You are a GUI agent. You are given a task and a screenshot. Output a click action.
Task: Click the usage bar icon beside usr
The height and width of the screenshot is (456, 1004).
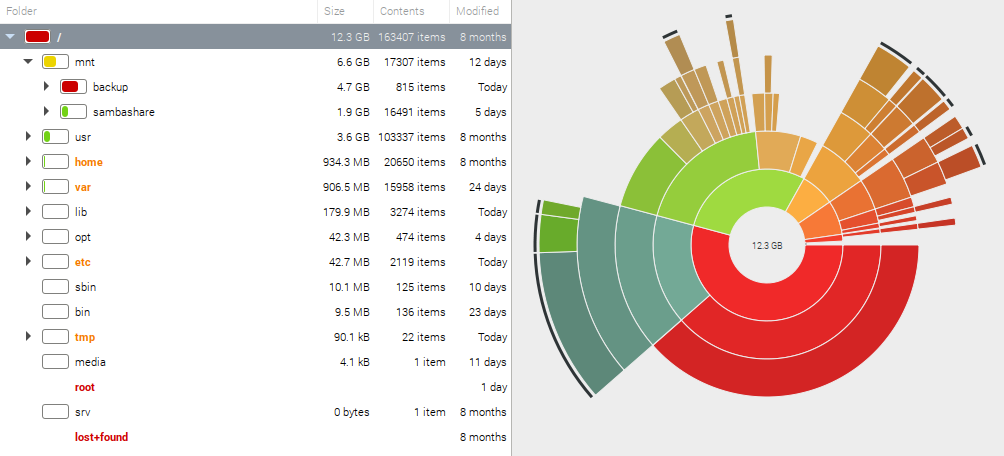(x=55, y=137)
